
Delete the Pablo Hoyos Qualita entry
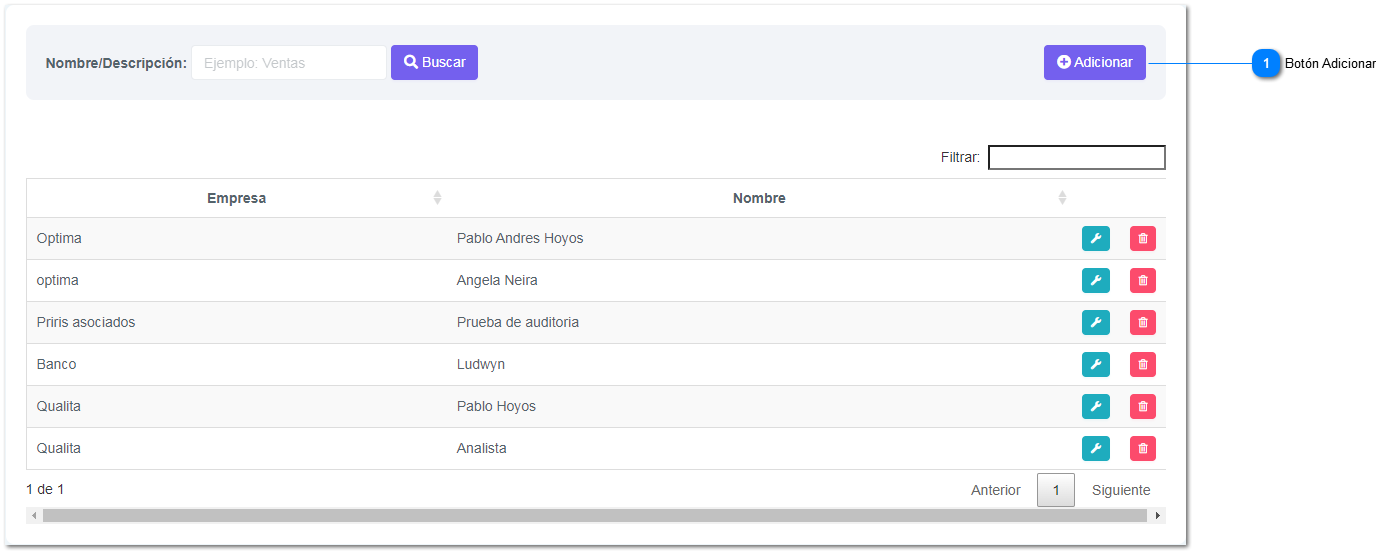[x=1143, y=407]
